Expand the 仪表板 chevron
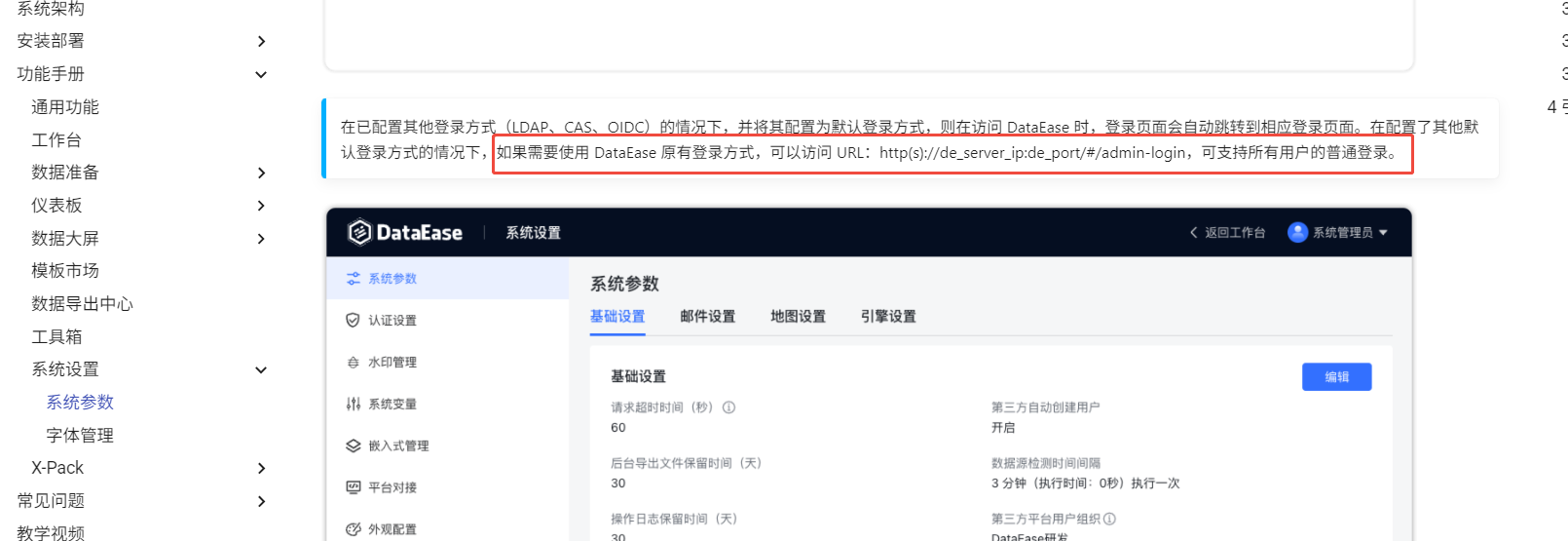1568x541 pixels. coord(261,206)
